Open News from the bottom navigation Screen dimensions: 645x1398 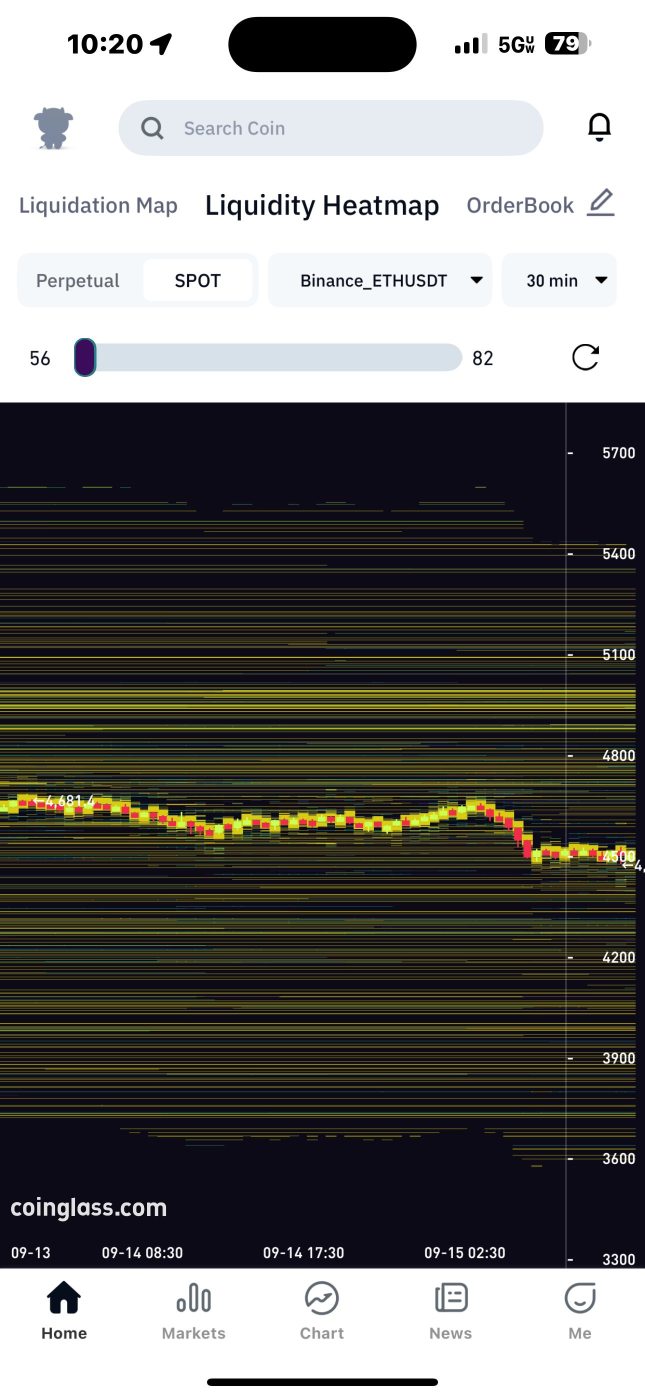(451, 1311)
